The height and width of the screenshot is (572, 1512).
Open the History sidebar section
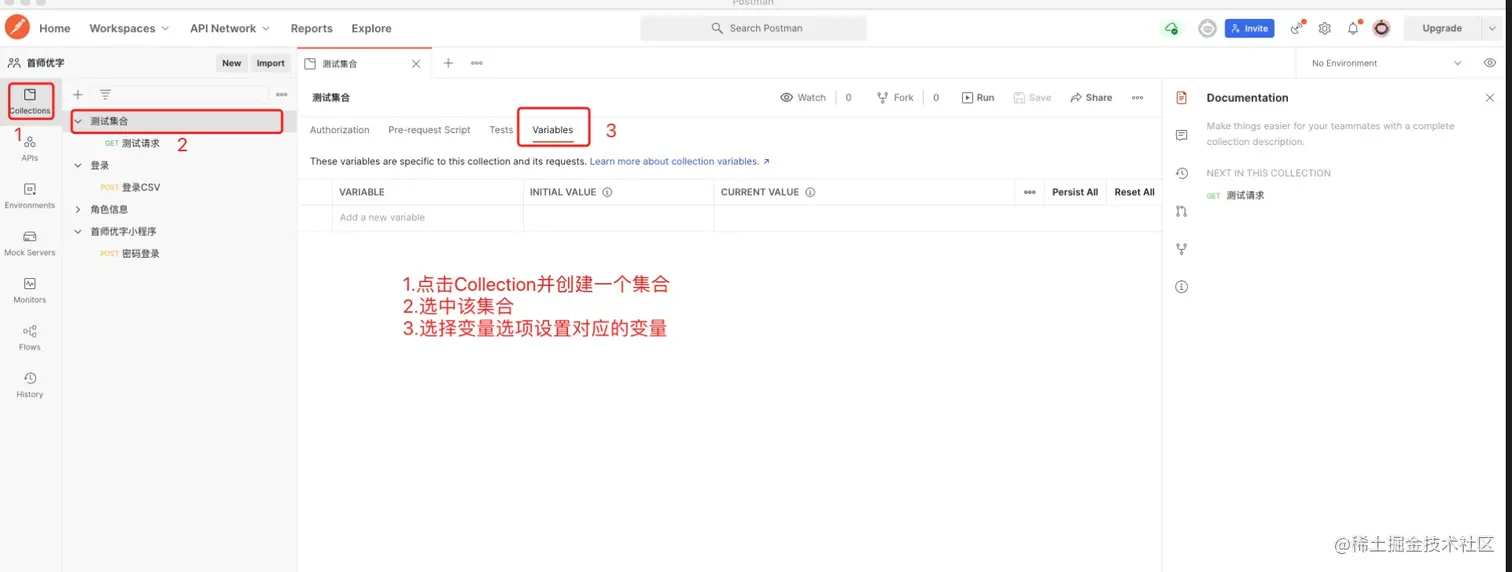[x=30, y=384]
